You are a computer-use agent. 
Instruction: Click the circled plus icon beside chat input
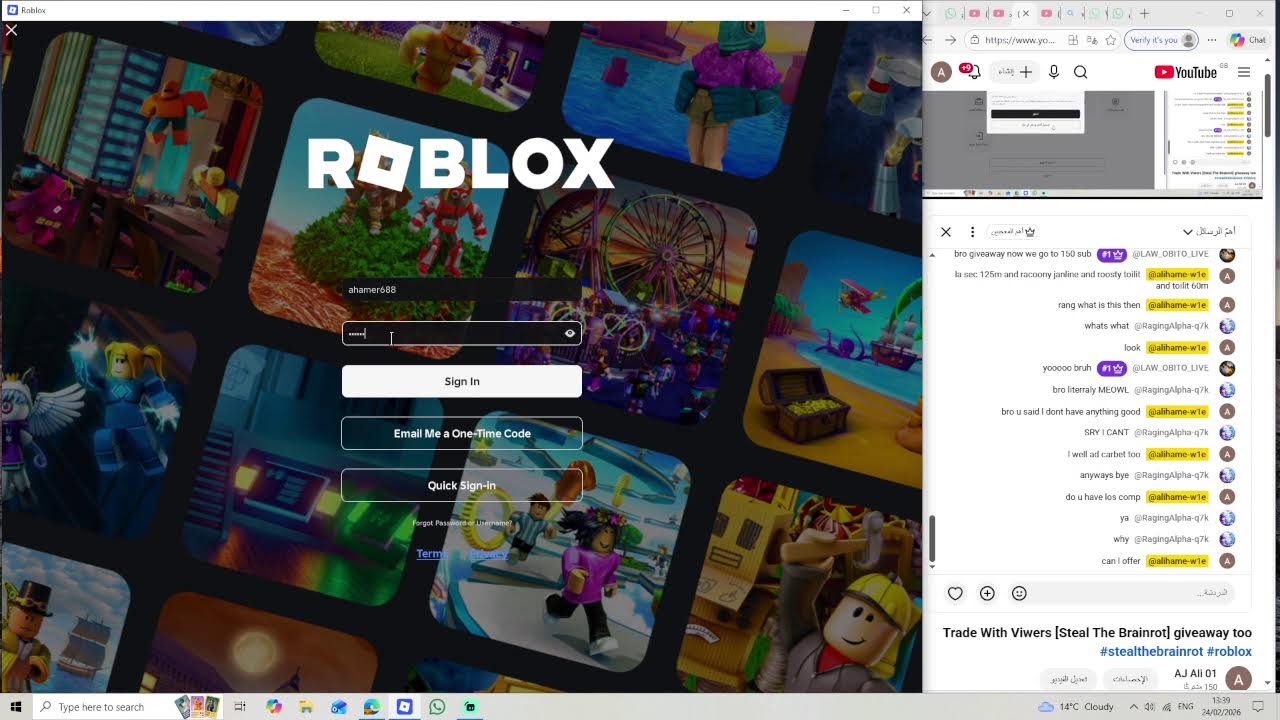pos(987,593)
